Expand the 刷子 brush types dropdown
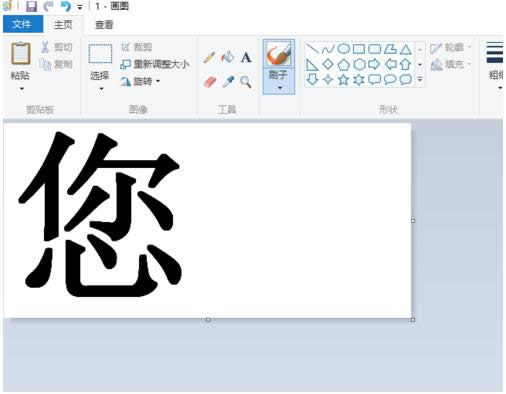 pyautogui.click(x=280, y=88)
